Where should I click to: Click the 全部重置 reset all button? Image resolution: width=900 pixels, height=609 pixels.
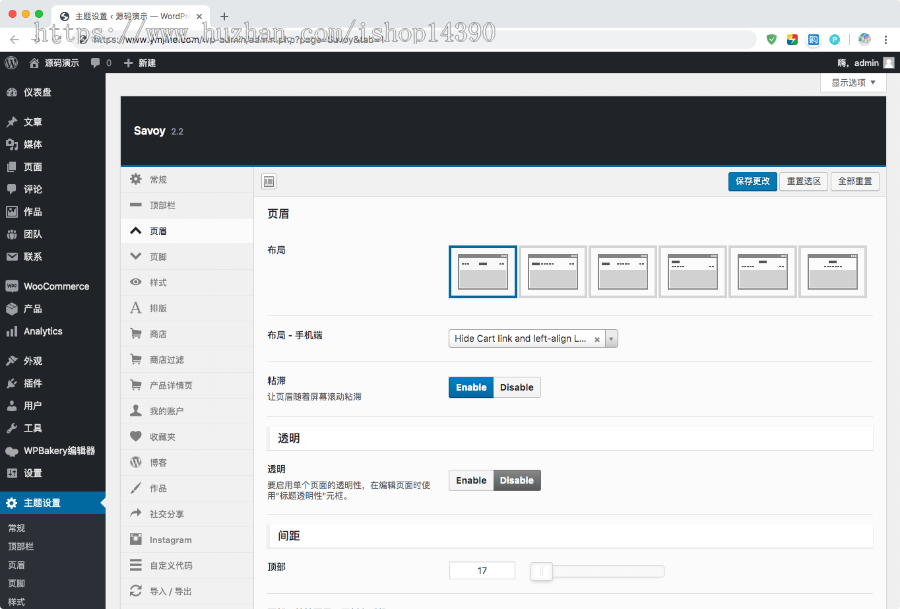click(x=855, y=181)
